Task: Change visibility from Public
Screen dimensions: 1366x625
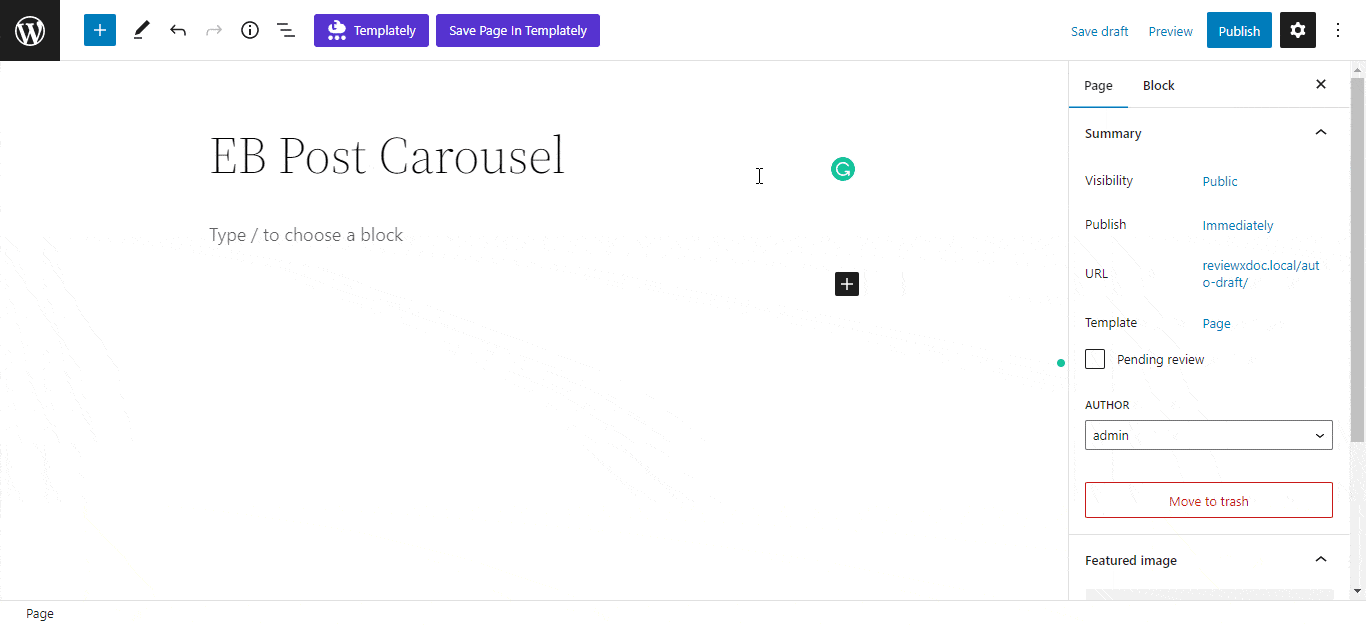Action: coord(1220,181)
